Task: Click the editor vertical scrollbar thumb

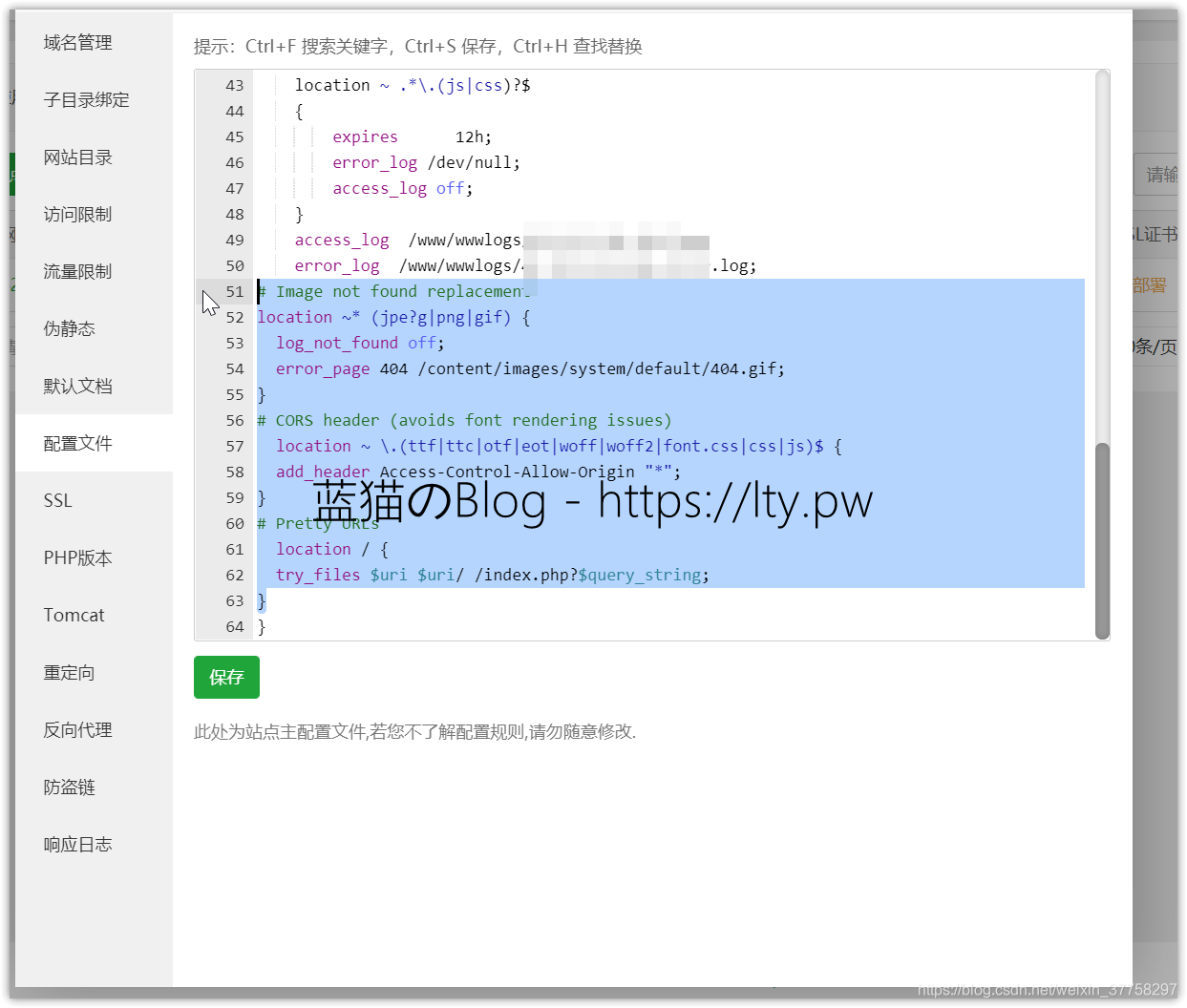Action: click(x=1102, y=540)
